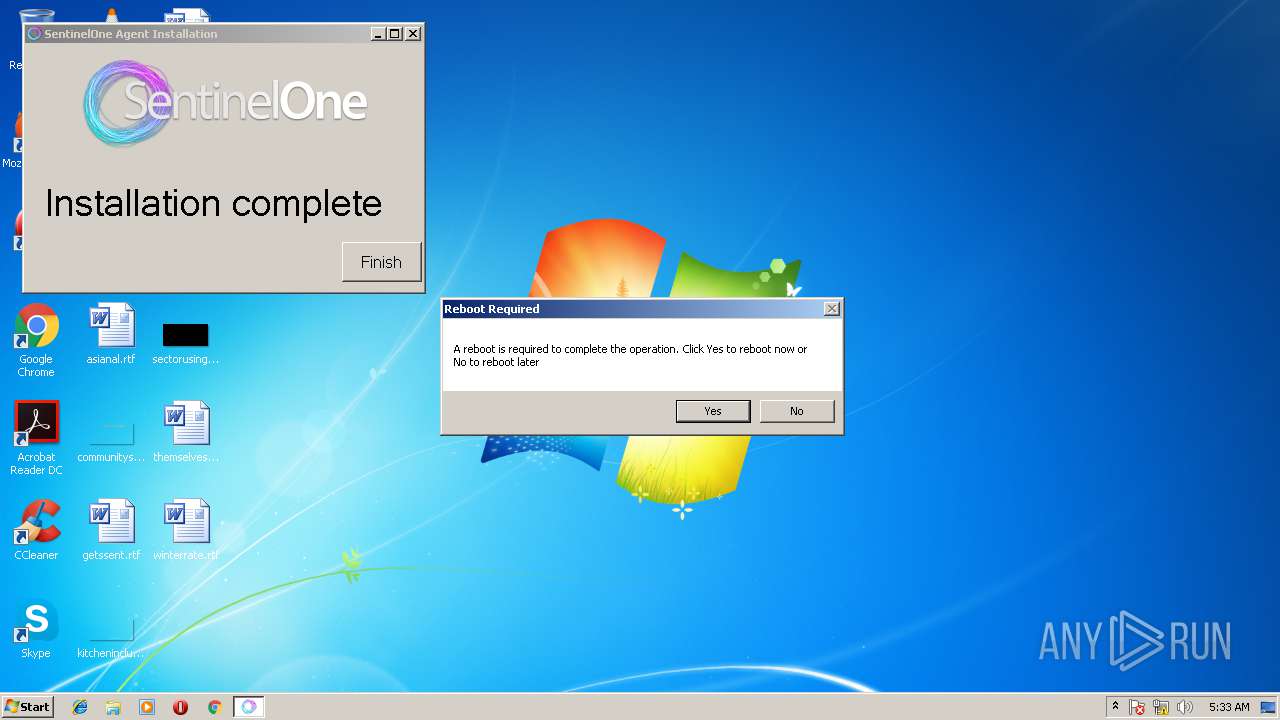Screen dimensions: 1280x720
Task: Minimize the SentinelOne Agent Installation window
Action: point(378,34)
